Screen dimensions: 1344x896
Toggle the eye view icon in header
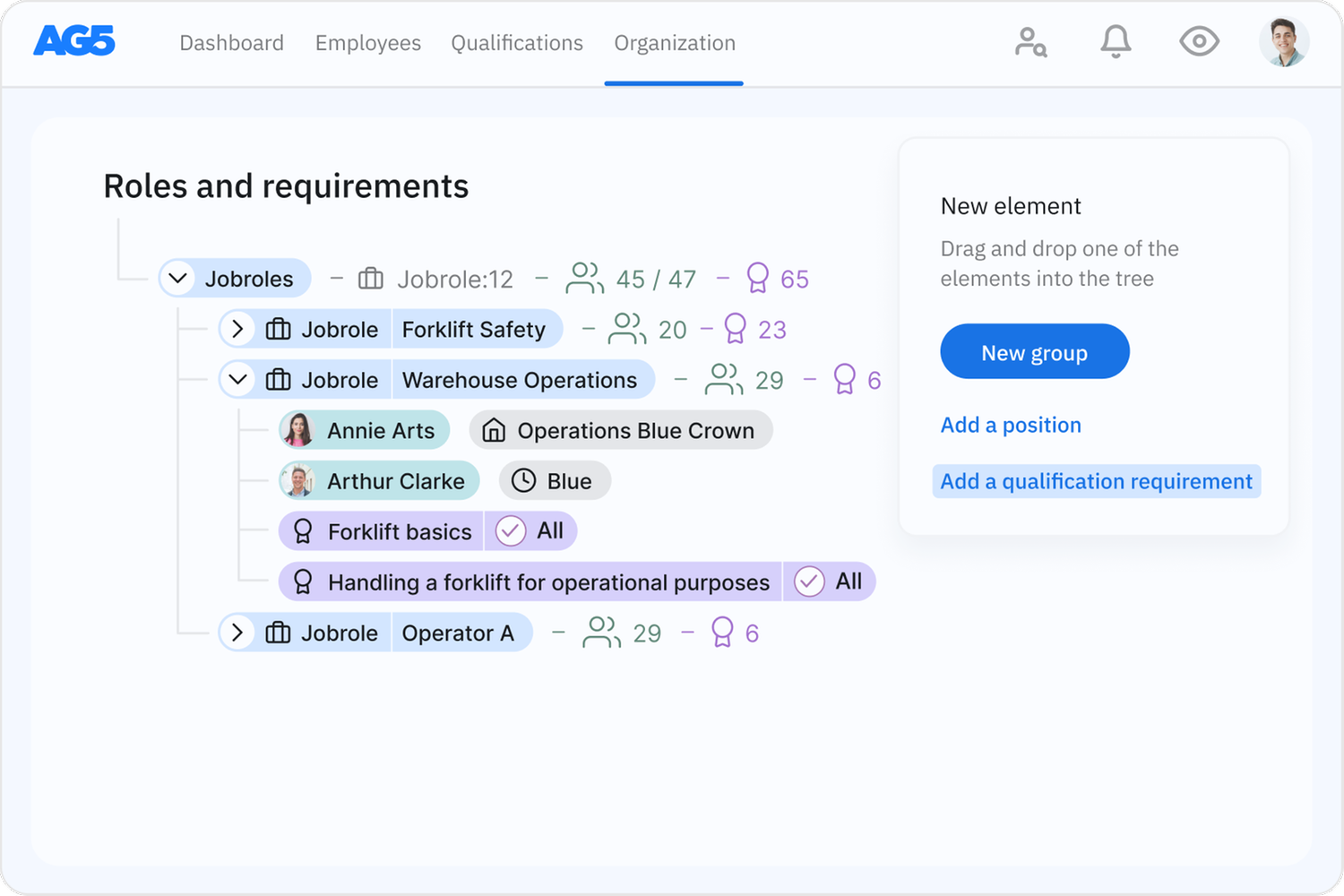point(1199,41)
